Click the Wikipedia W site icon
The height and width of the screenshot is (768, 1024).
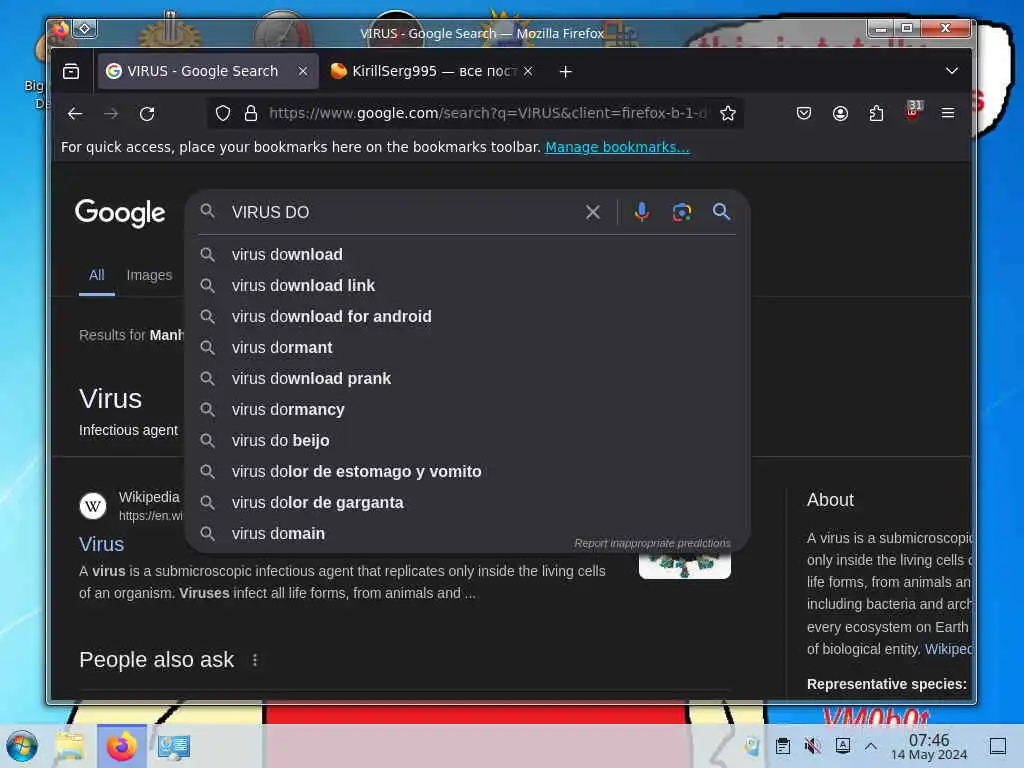[93, 506]
